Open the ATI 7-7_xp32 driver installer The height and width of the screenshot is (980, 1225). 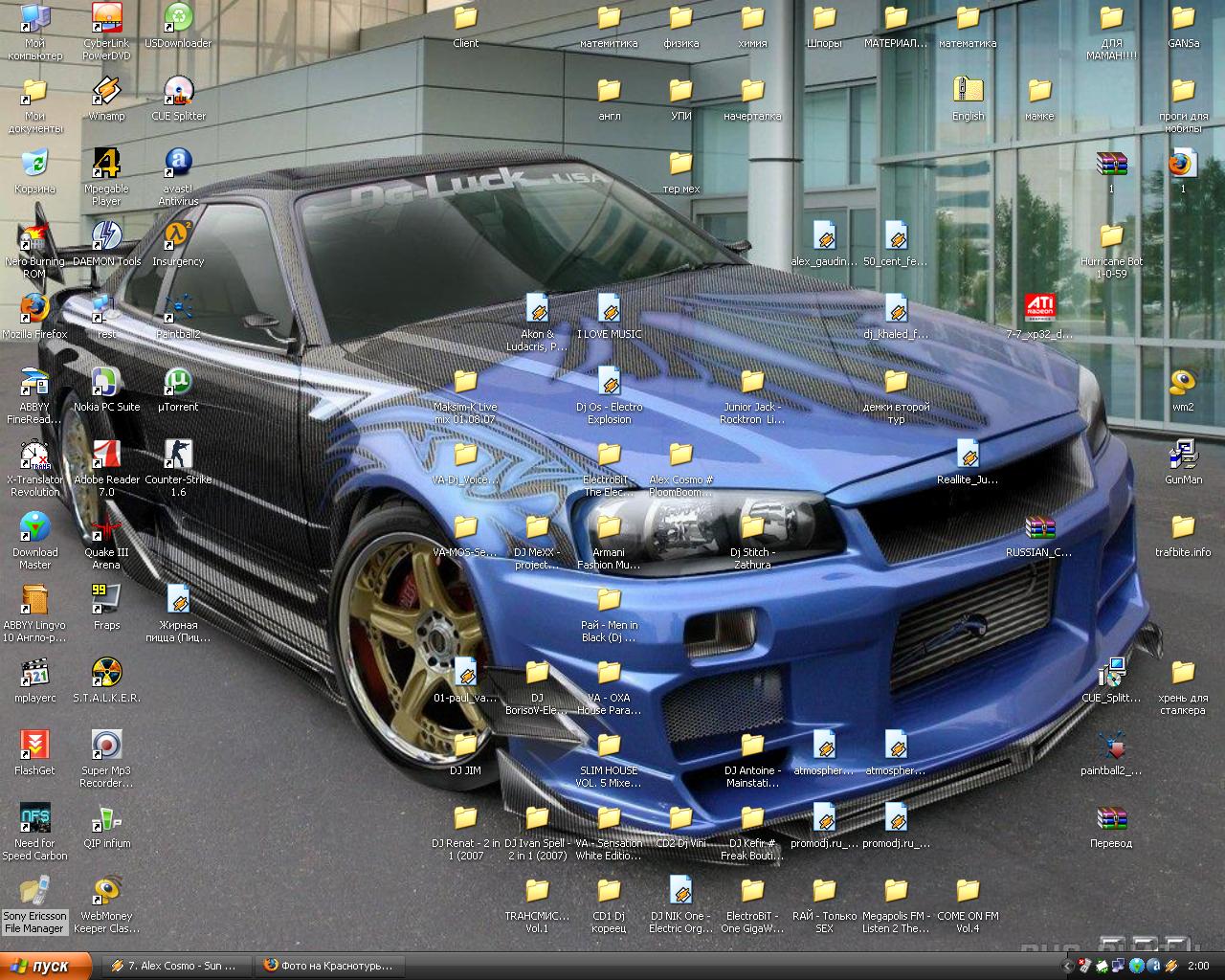1039,317
